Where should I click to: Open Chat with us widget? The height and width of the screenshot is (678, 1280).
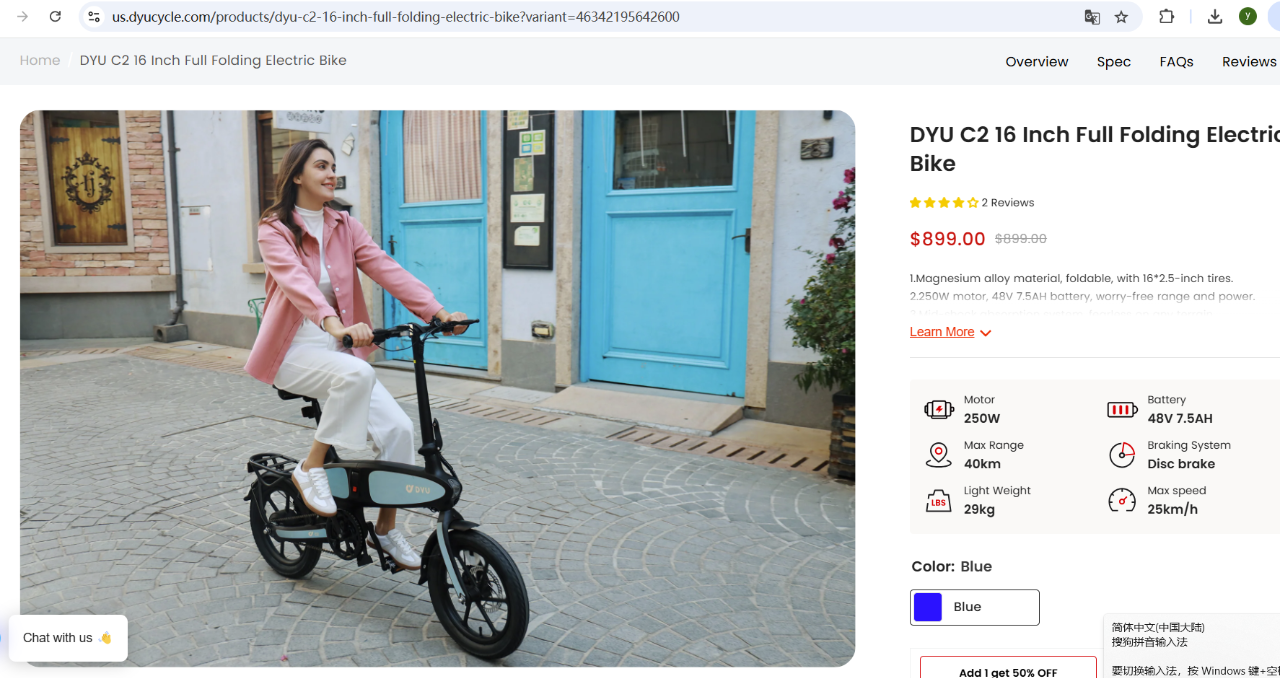click(x=68, y=638)
